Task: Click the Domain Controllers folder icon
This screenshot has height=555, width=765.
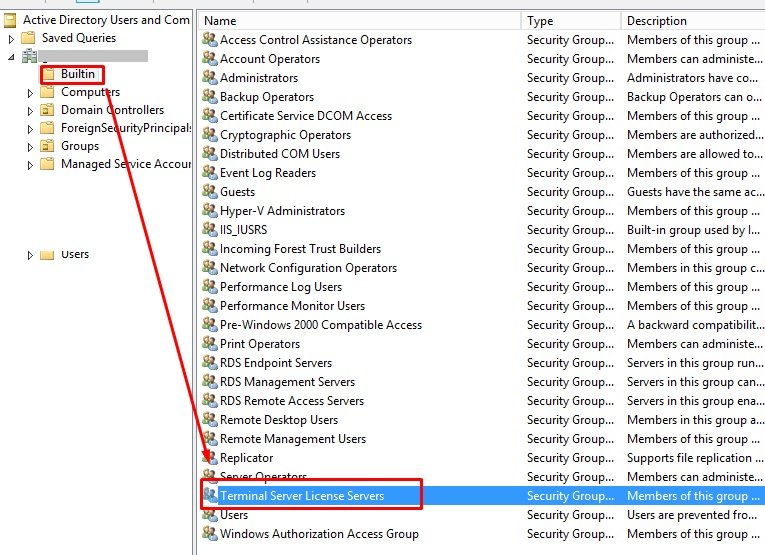Action: click(x=47, y=110)
